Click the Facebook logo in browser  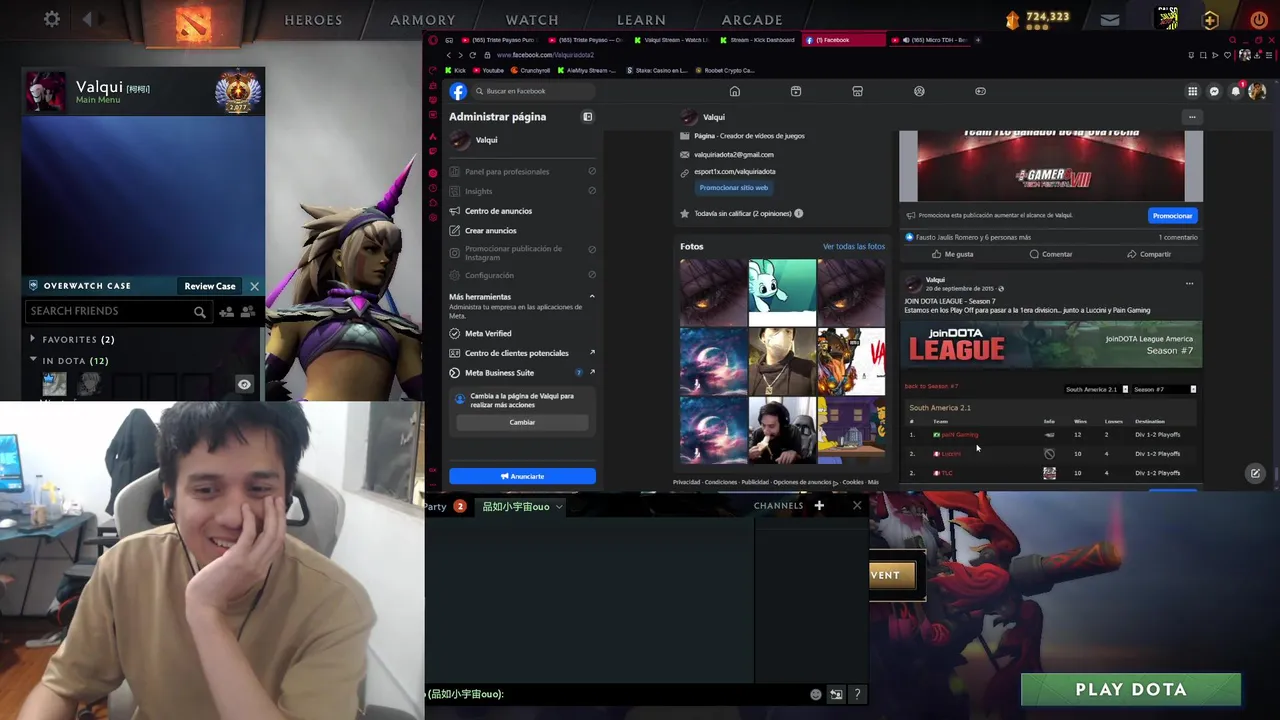point(458,91)
